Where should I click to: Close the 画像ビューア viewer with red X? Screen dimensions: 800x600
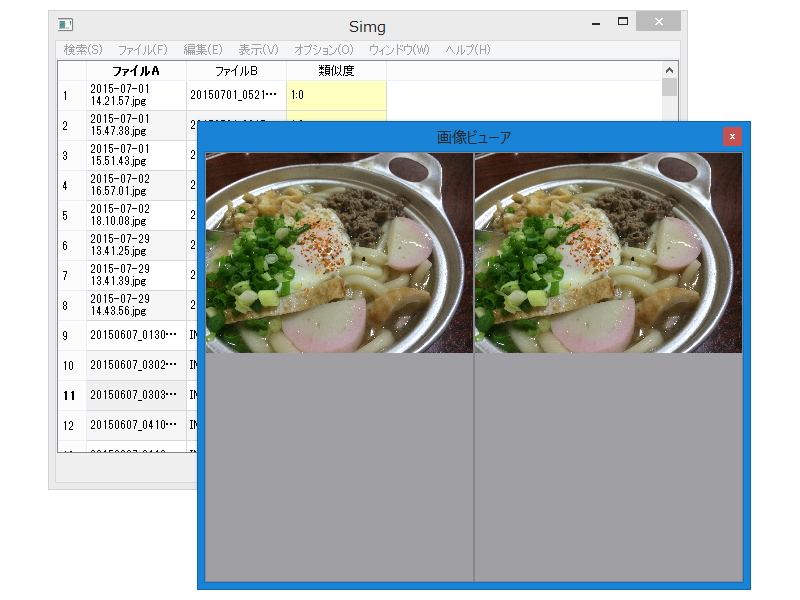[733, 136]
